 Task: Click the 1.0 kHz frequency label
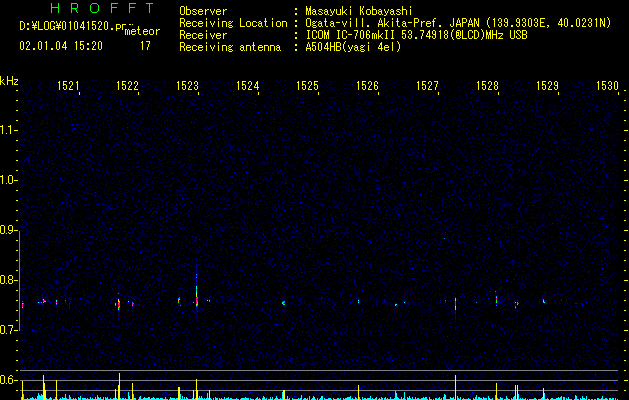pyautogui.click(x=8, y=180)
